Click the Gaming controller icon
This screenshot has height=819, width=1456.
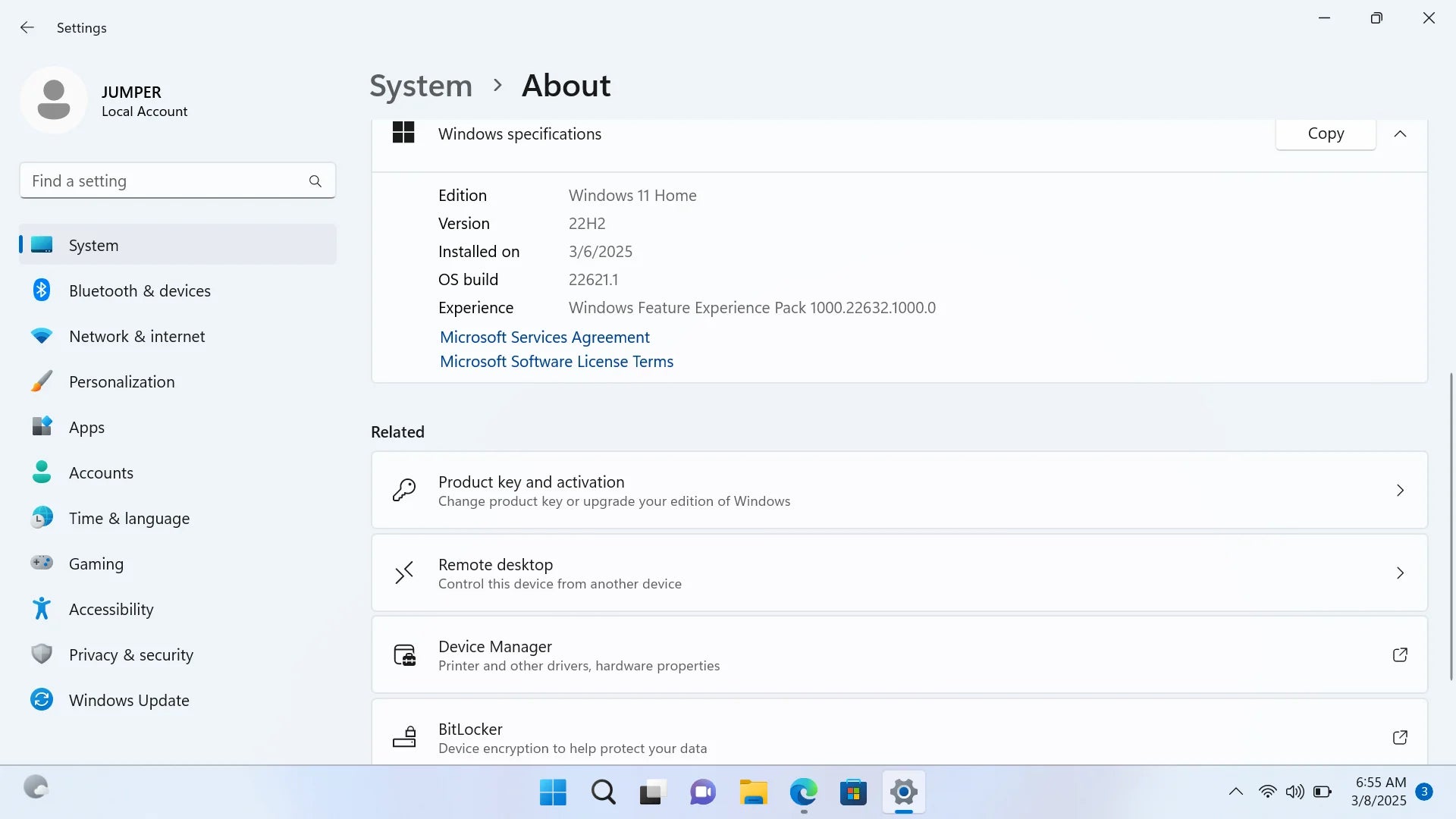pos(42,563)
